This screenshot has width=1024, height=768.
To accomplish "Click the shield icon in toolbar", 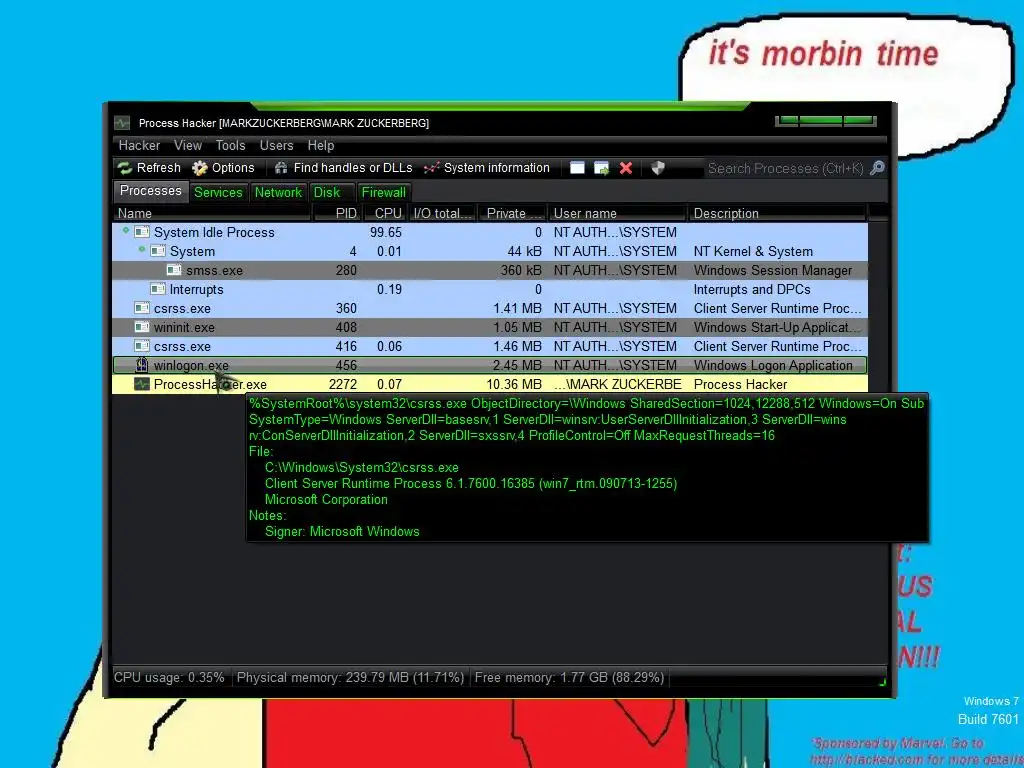I will [658, 168].
